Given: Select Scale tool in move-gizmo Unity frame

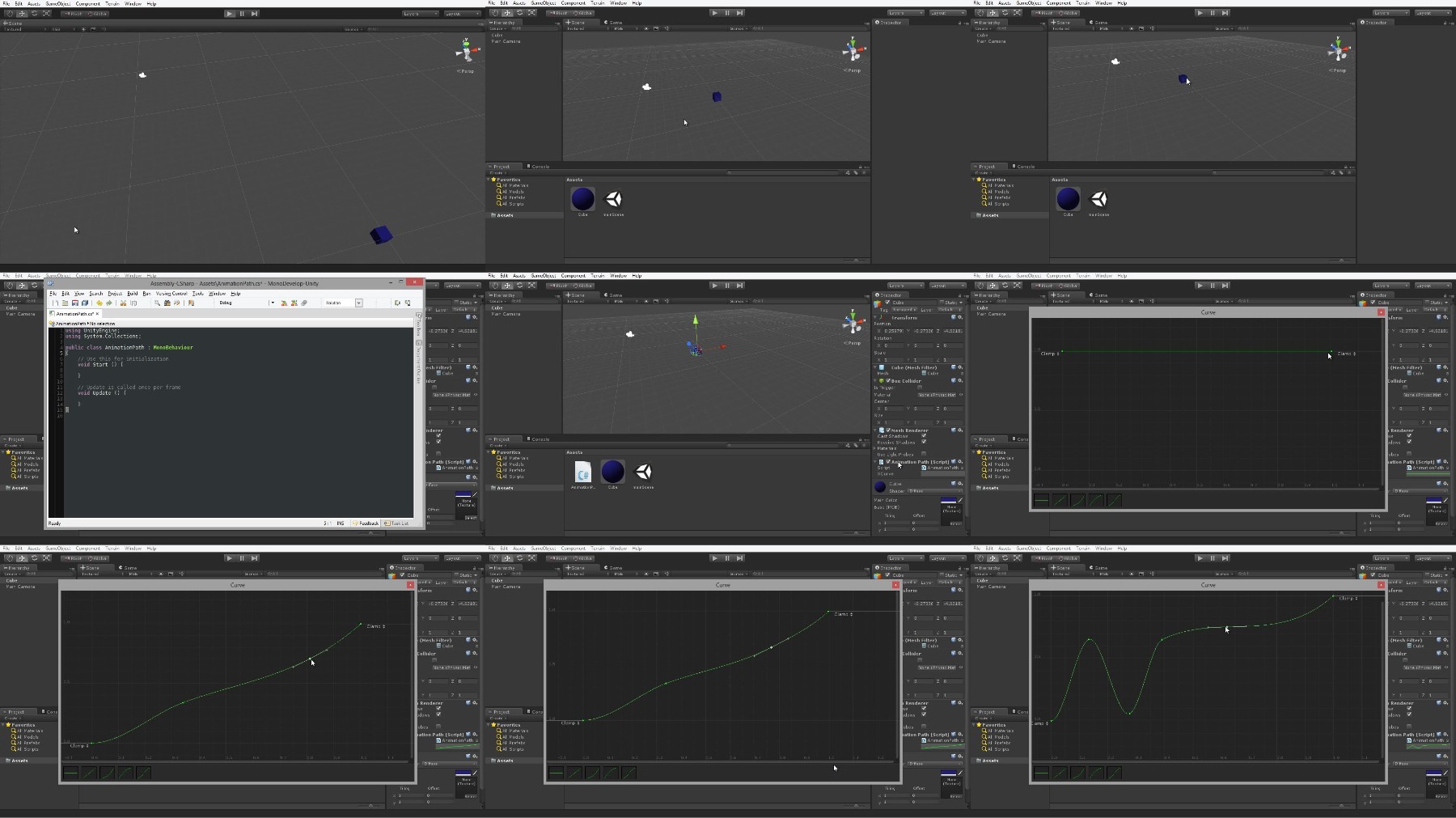Looking at the screenshot, I should coord(531,286).
